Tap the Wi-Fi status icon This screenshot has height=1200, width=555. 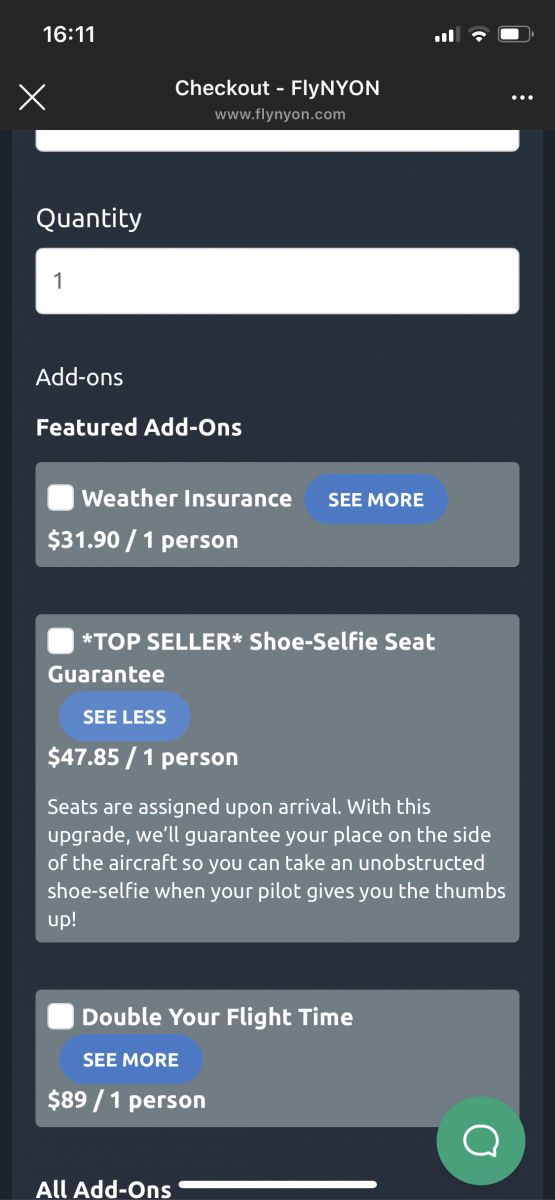click(478, 35)
